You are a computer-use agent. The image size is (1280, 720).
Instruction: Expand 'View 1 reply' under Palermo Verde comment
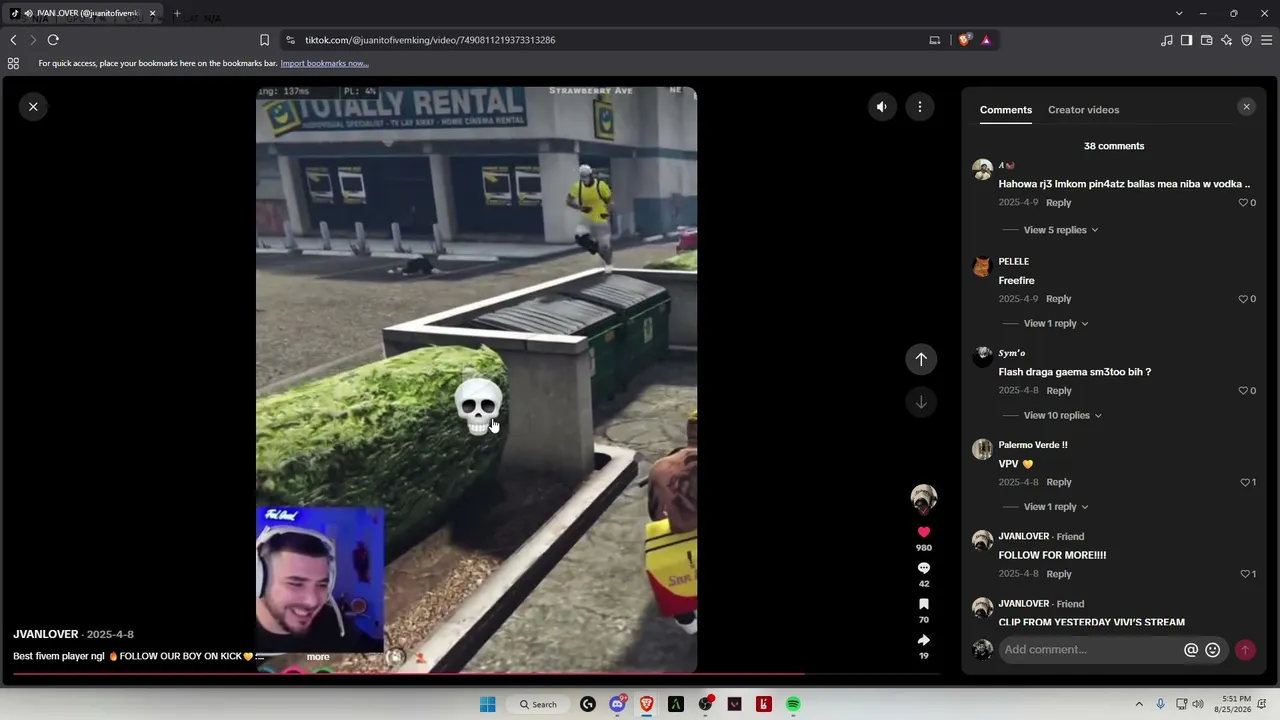pos(1055,507)
